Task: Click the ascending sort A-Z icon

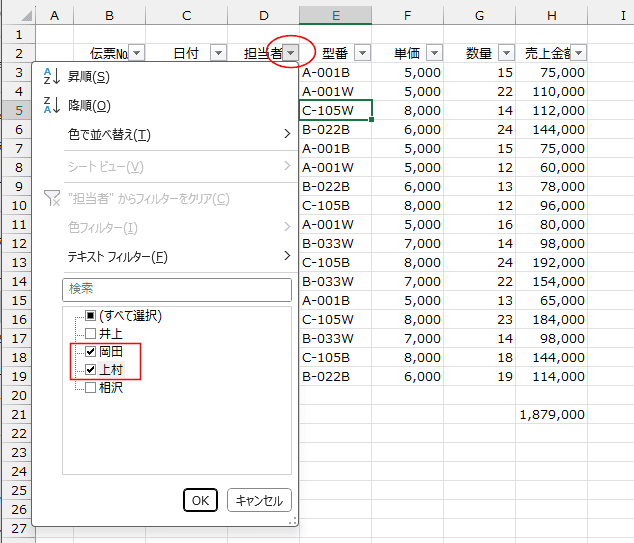Action: click(x=52, y=76)
